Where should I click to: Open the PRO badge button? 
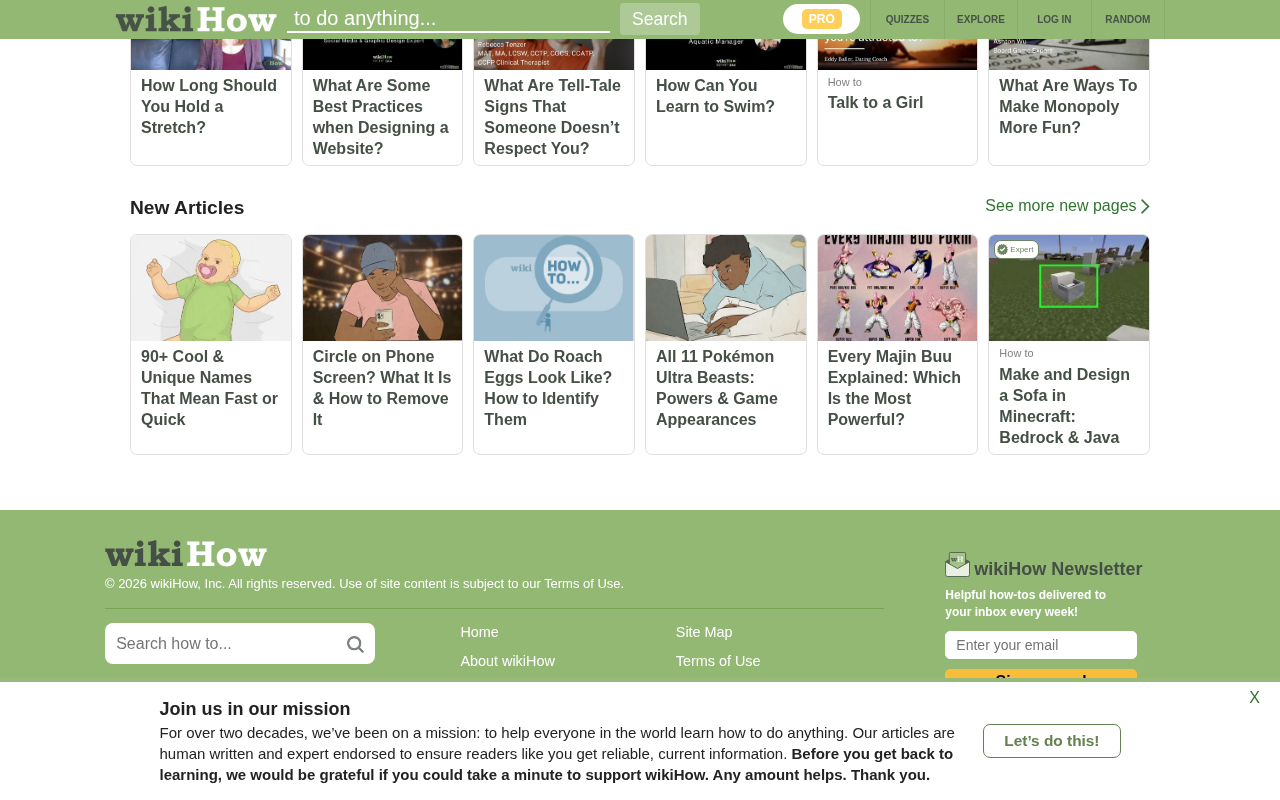(821, 19)
